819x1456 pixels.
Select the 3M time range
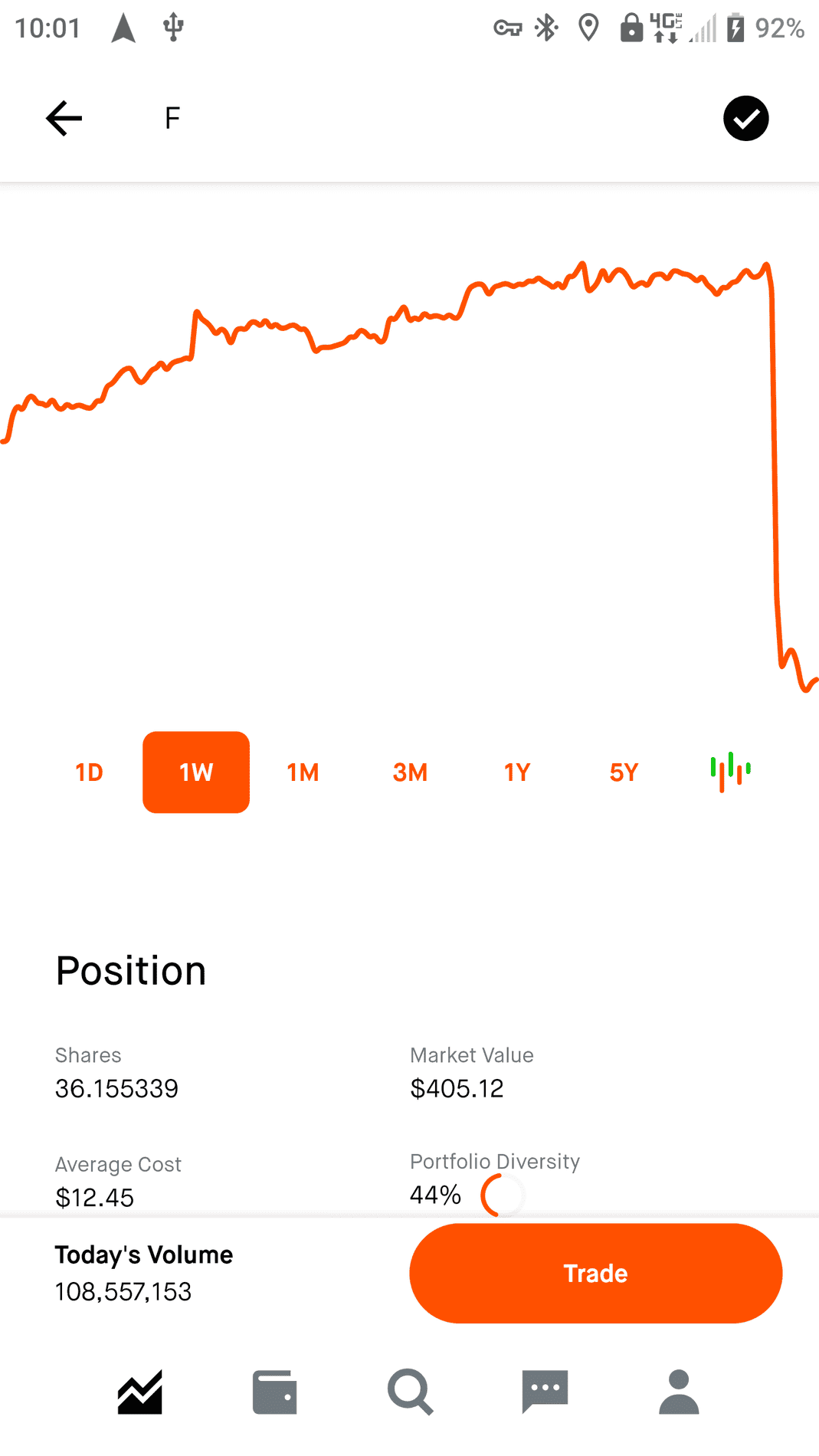click(x=410, y=772)
